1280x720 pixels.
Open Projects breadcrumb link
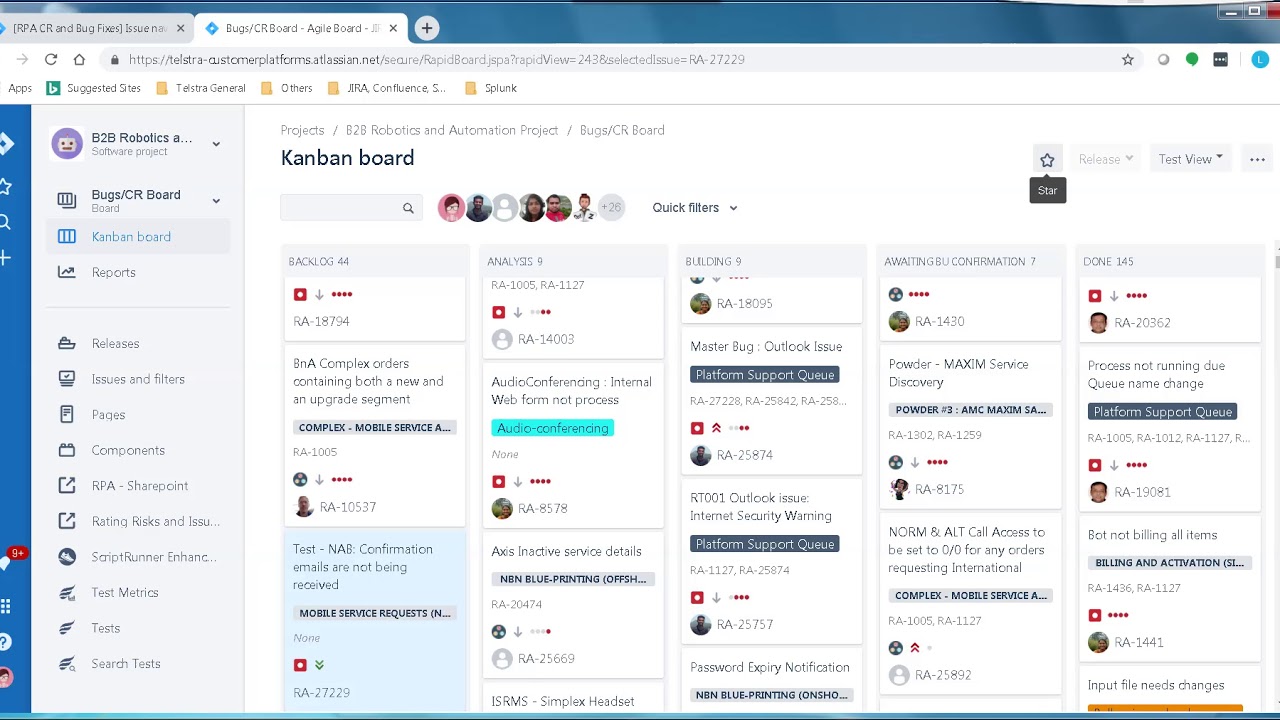coord(302,130)
